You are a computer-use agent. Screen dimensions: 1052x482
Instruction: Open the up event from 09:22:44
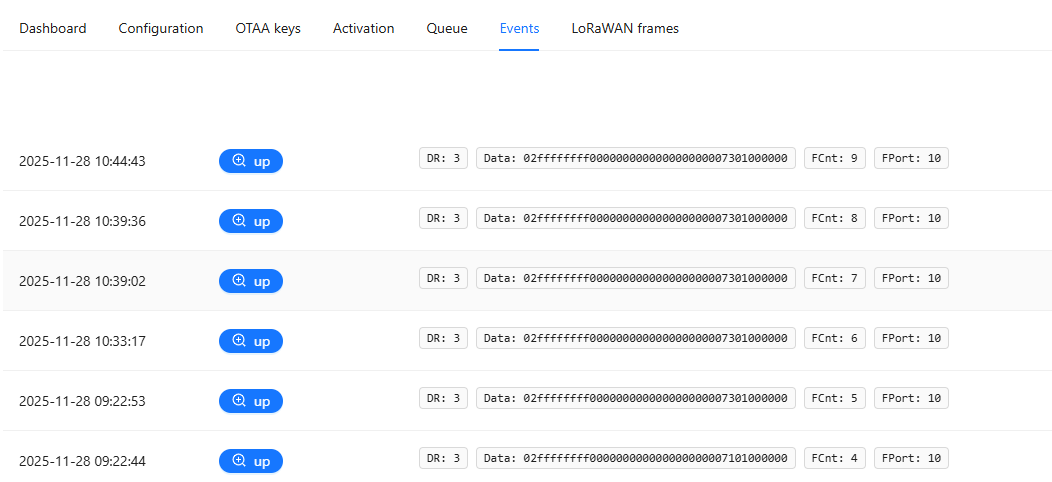[251, 461]
